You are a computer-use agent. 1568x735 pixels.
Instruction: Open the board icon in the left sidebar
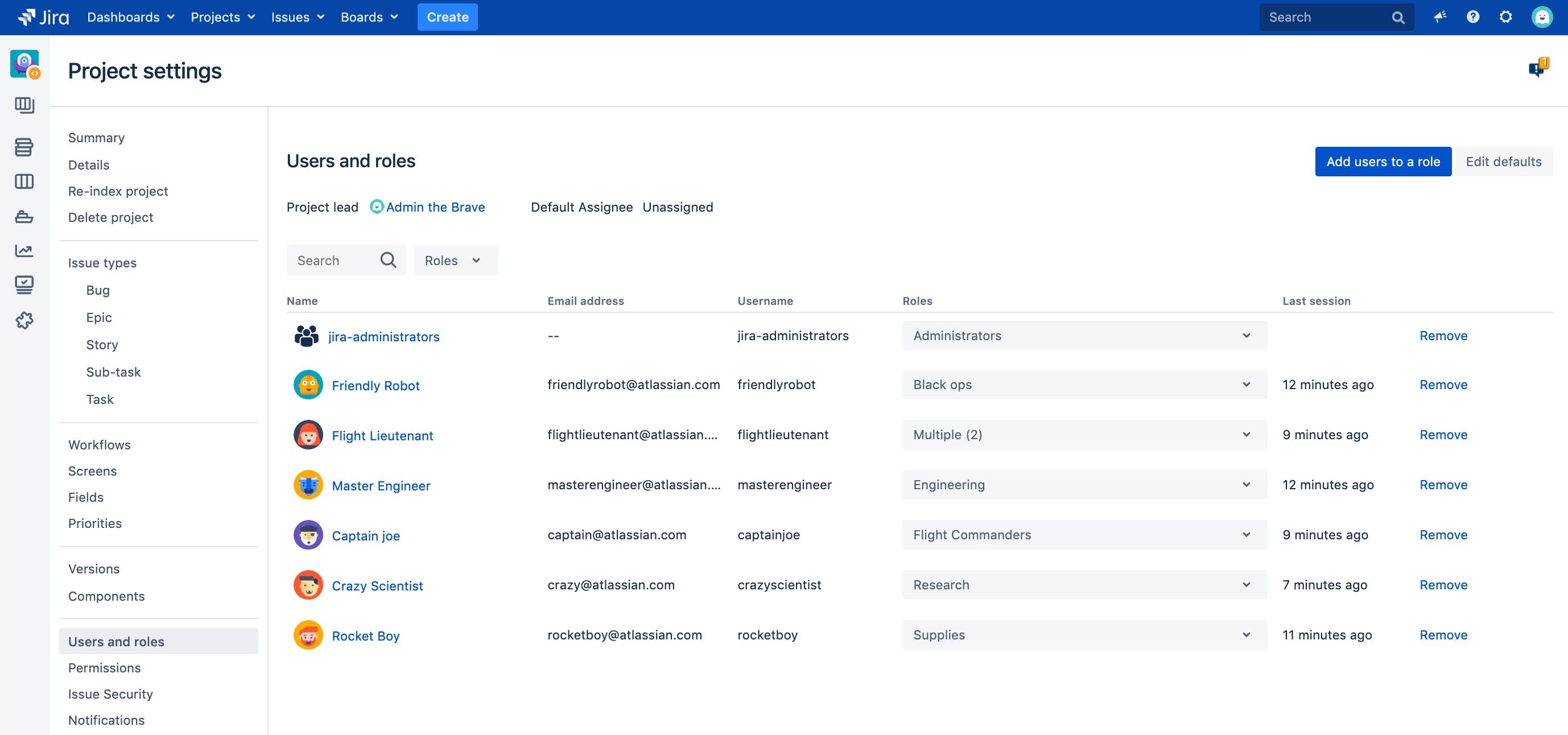(24, 105)
